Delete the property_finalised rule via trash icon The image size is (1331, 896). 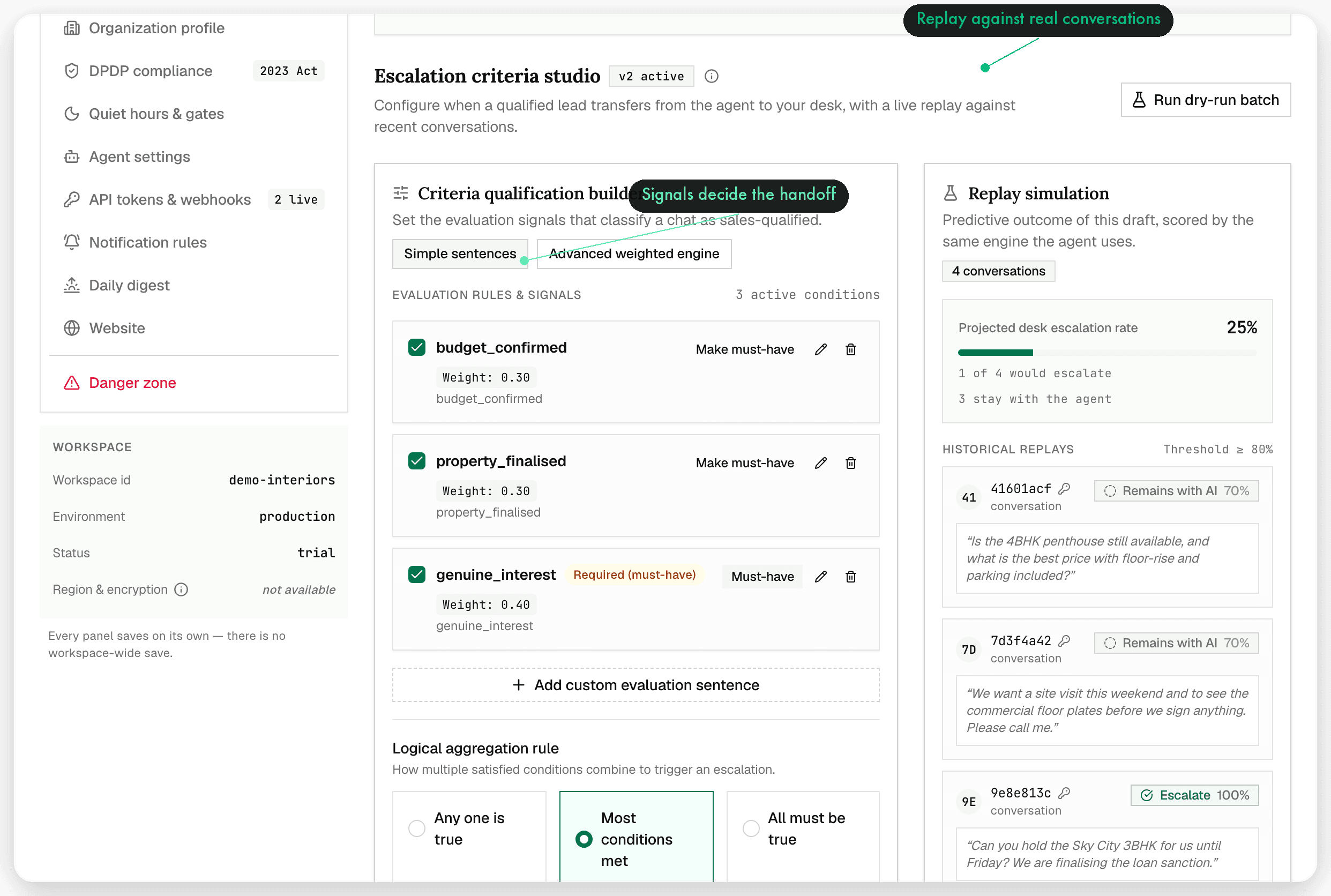(x=850, y=463)
